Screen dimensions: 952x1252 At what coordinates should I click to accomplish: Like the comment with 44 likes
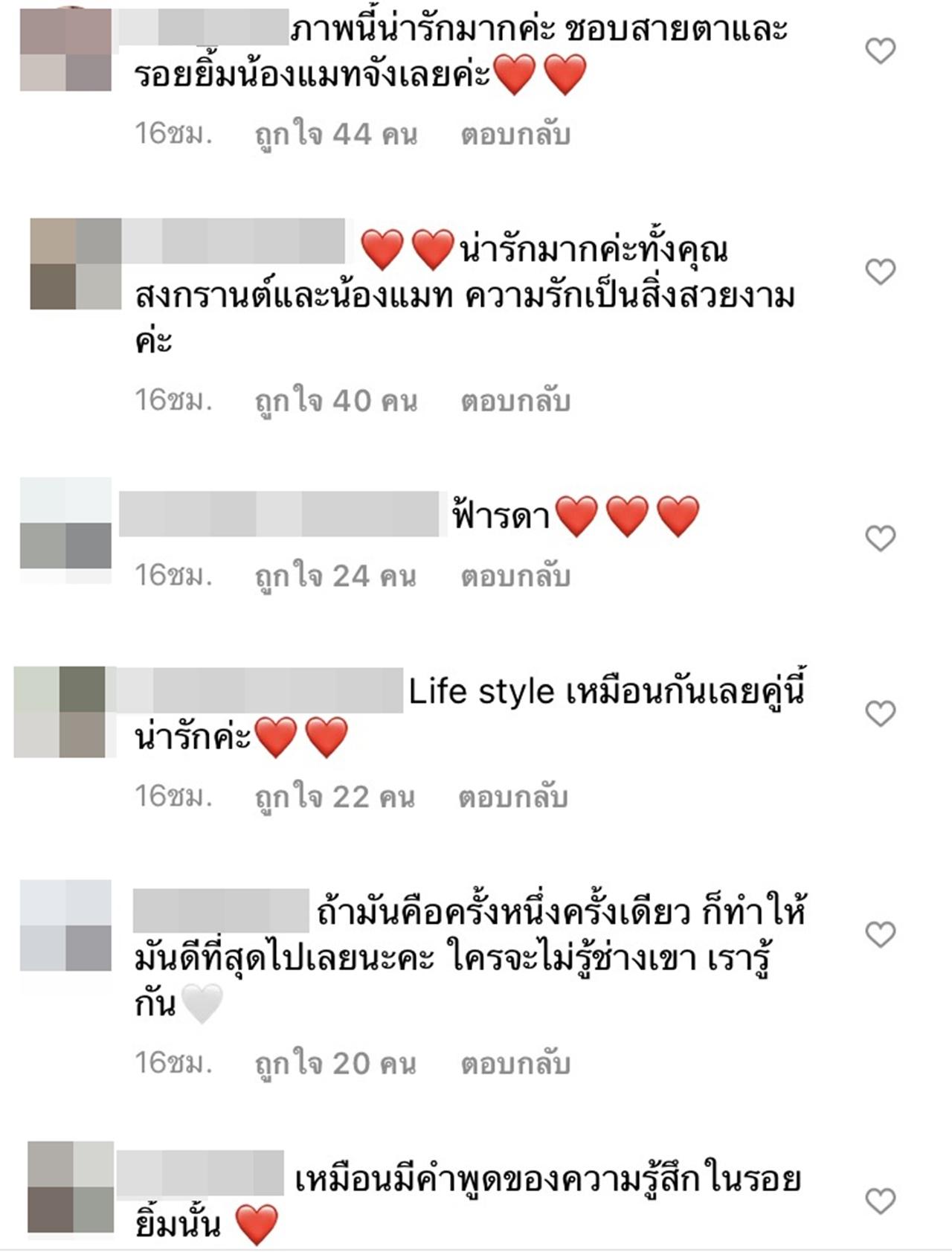pyautogui.click(x=881, y=51)
